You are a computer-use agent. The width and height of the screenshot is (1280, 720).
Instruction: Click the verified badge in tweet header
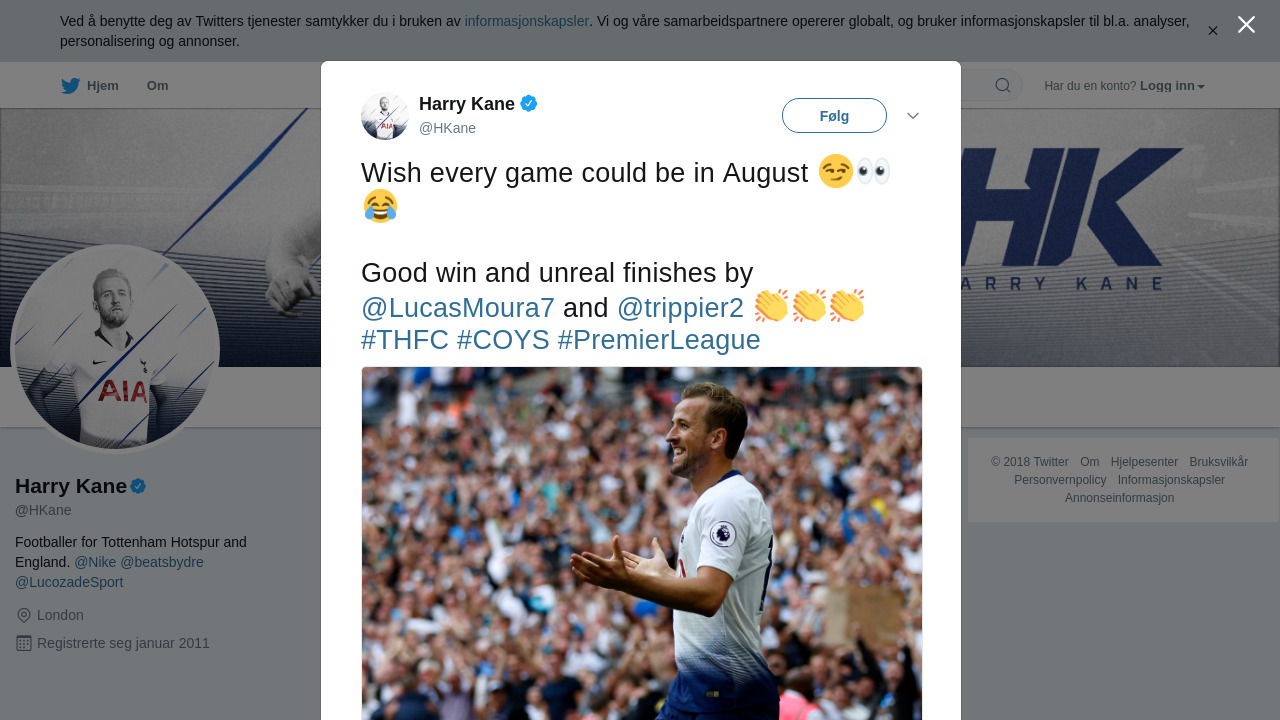coord(529,103)
